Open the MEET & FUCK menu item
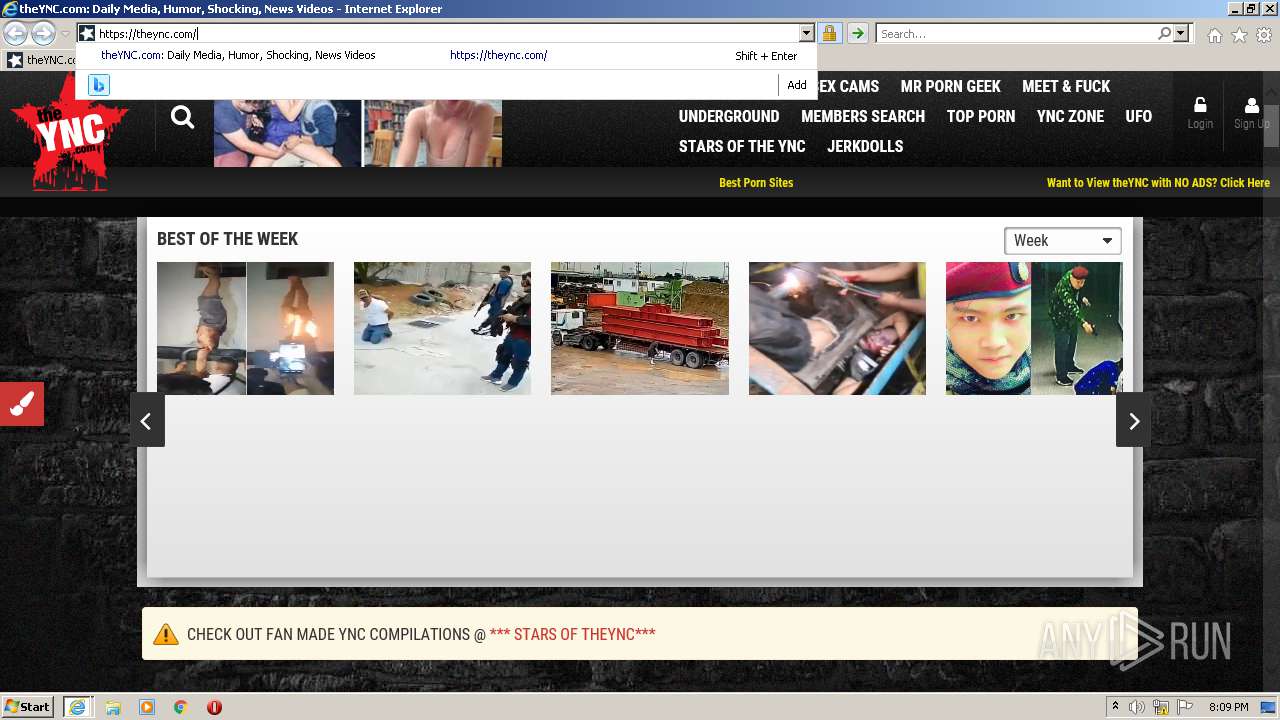Image resolution: width=1280 pixels, height=720 pixels. (1066, 86)
